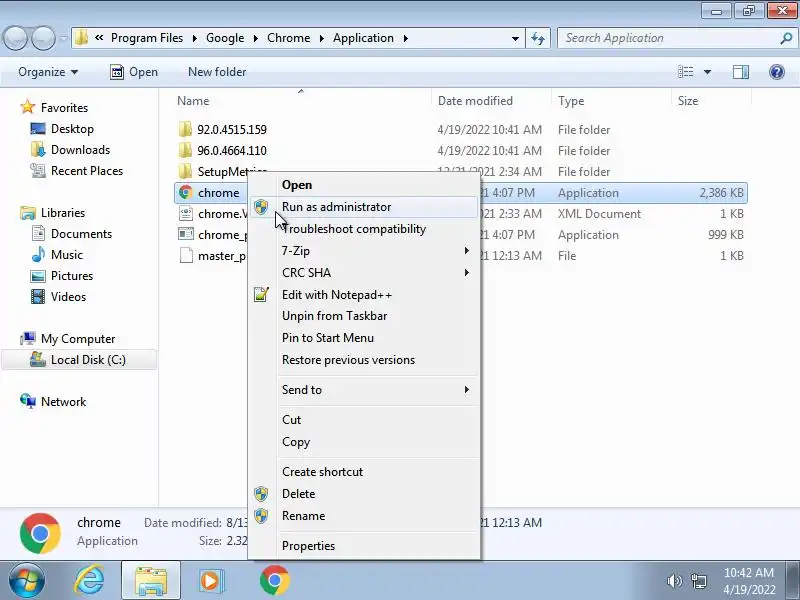Click the refresh button by address bar
This screenshot has width=800, height=600.
(538, 38)
